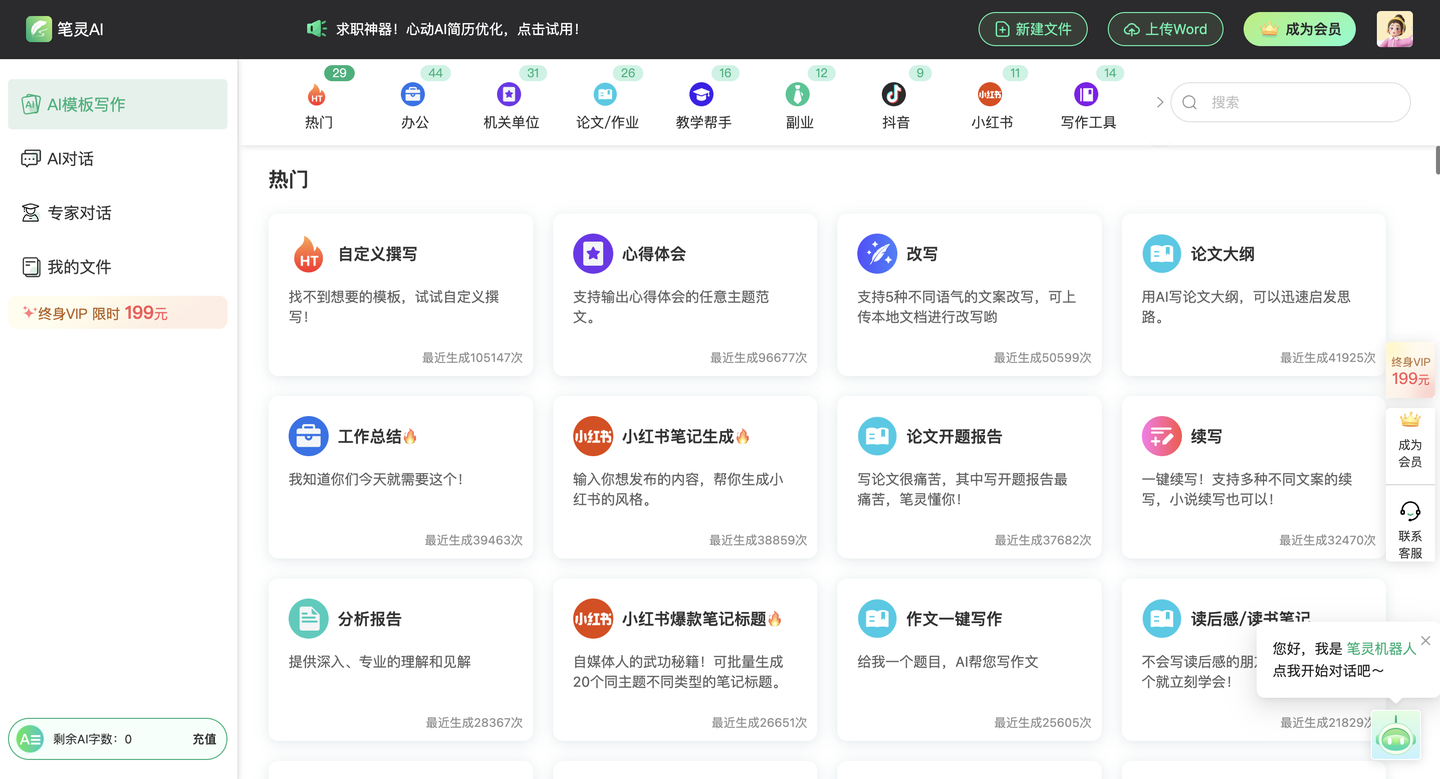
Task: Click 一键续写 description text
Action: click(1247, 489)
